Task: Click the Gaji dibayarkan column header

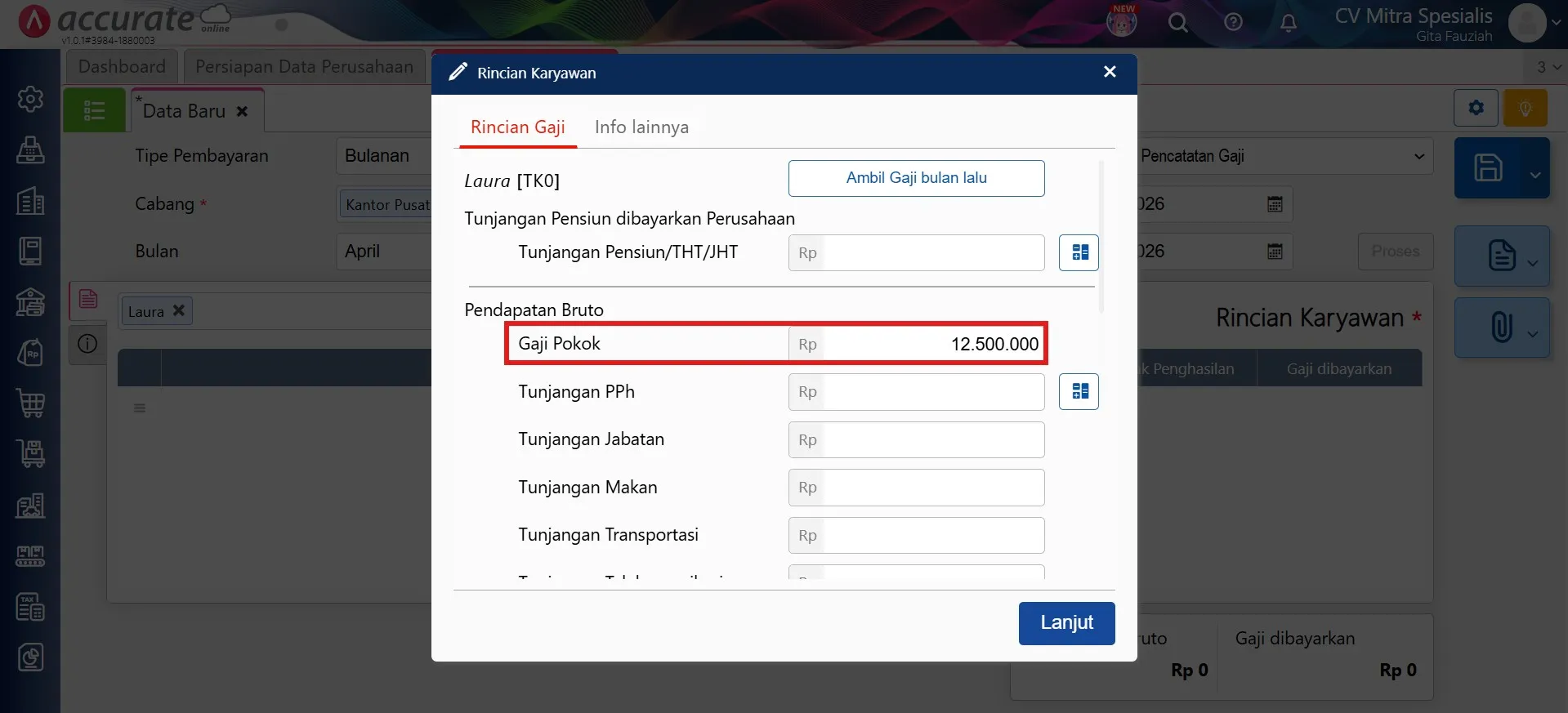Action: (1338, 369)
